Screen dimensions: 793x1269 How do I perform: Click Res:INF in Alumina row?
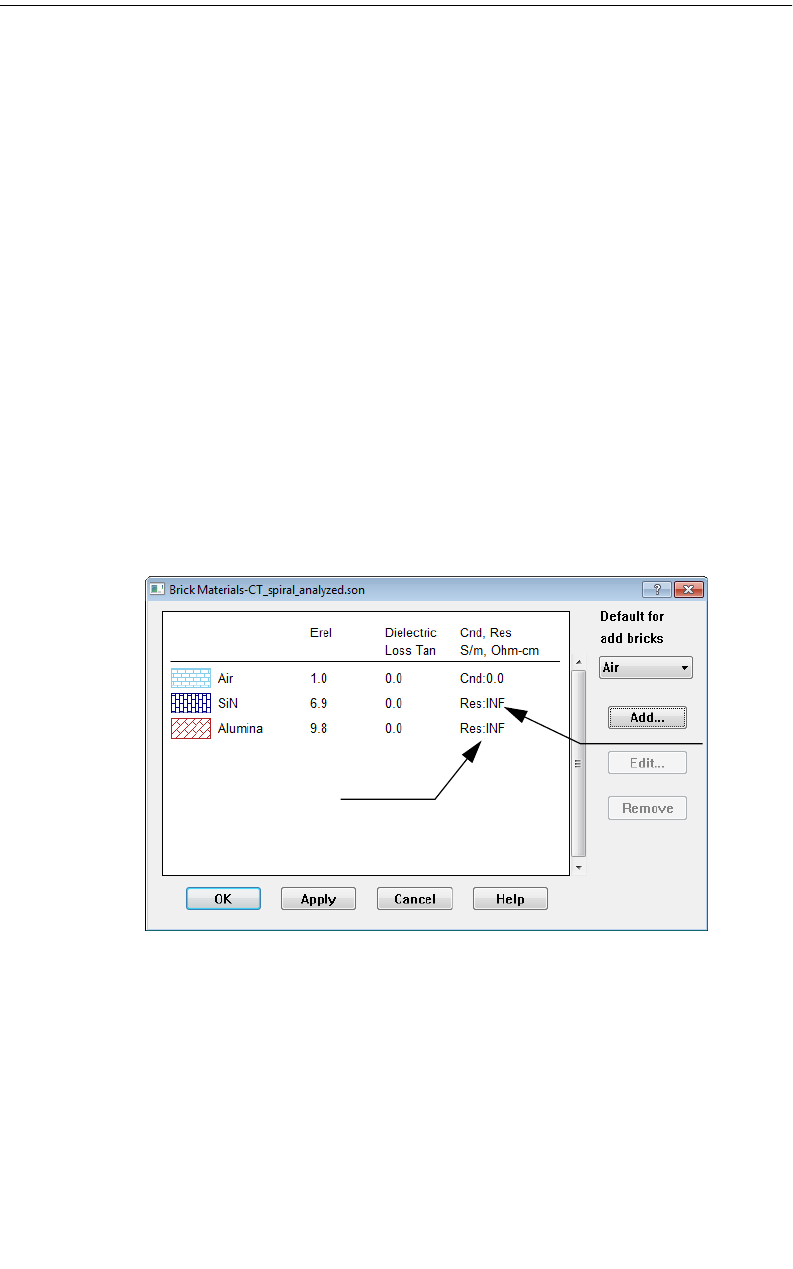click(x=482, y=729)
